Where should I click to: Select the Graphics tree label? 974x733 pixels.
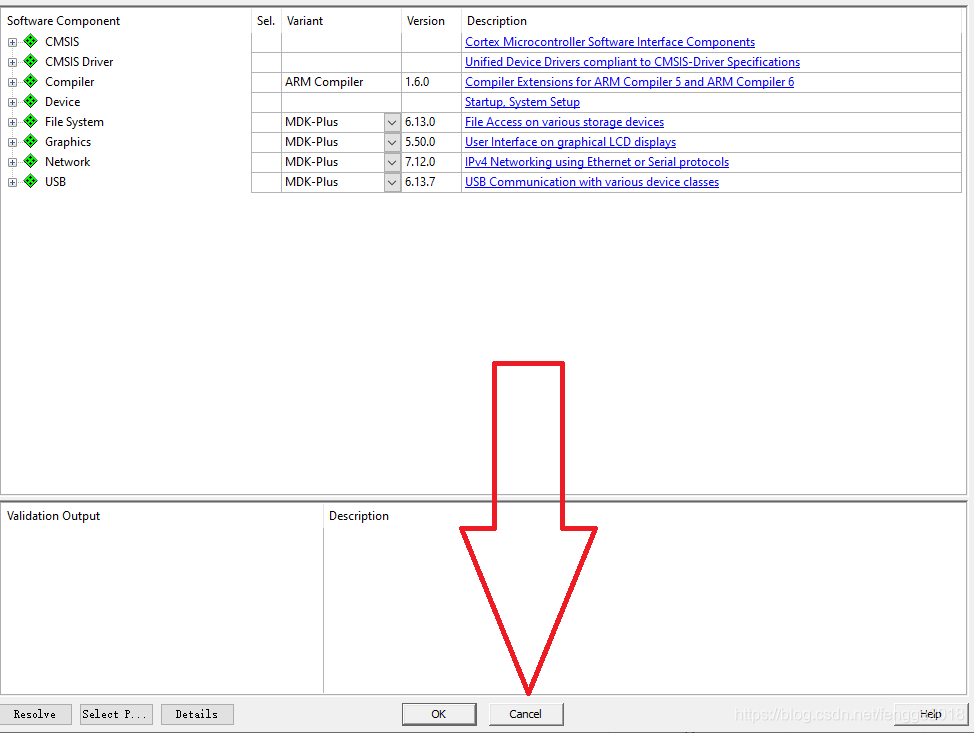tap(68, 142)
